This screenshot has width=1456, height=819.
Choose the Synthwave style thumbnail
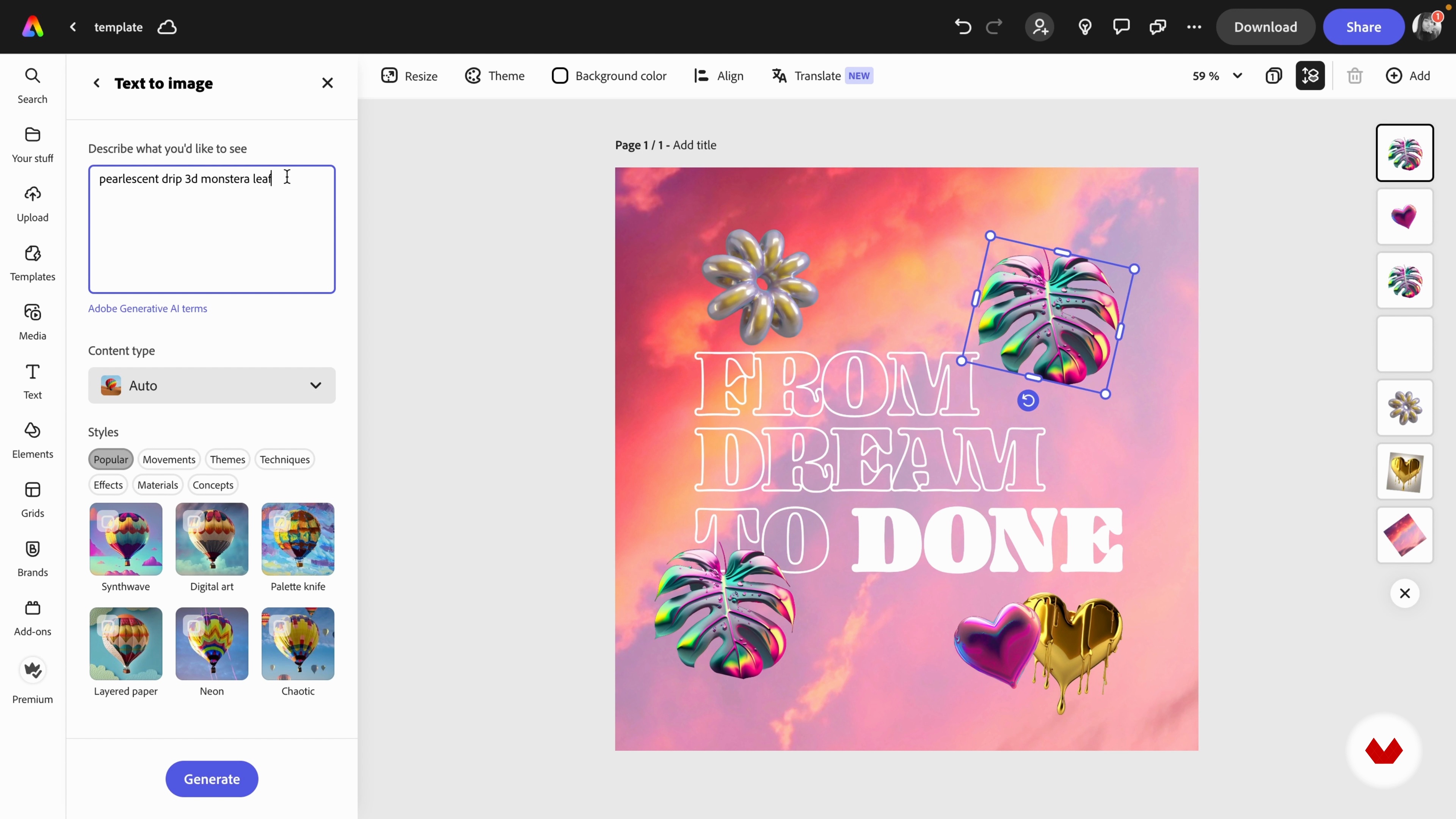(x=126, y=539)
